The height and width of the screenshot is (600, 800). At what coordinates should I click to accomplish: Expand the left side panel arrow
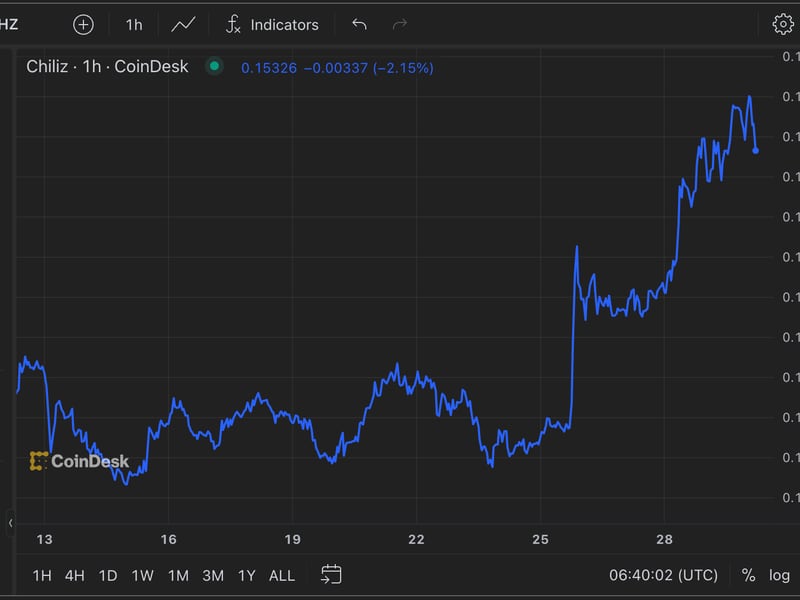pyautogui.click(x=11, y=523)
